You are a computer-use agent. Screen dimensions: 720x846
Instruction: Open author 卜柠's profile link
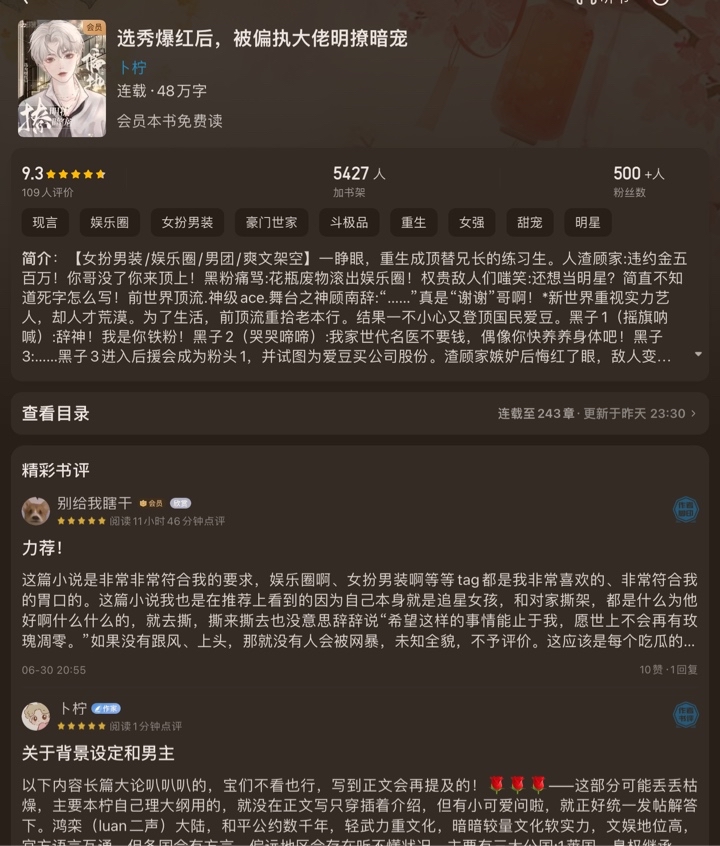[132, 67]
